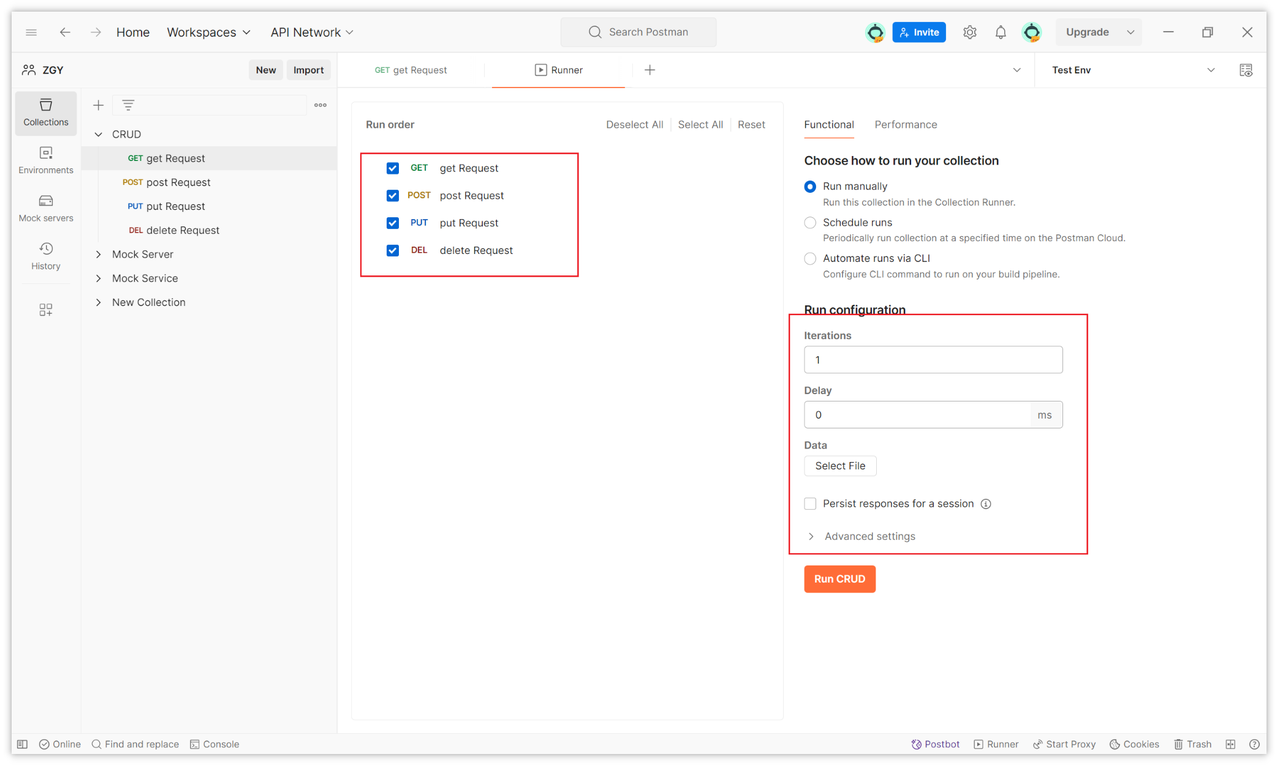The image size is (1280, 765).
Task: Open Postbot in the status bar
Action: (x=935, y=744)
